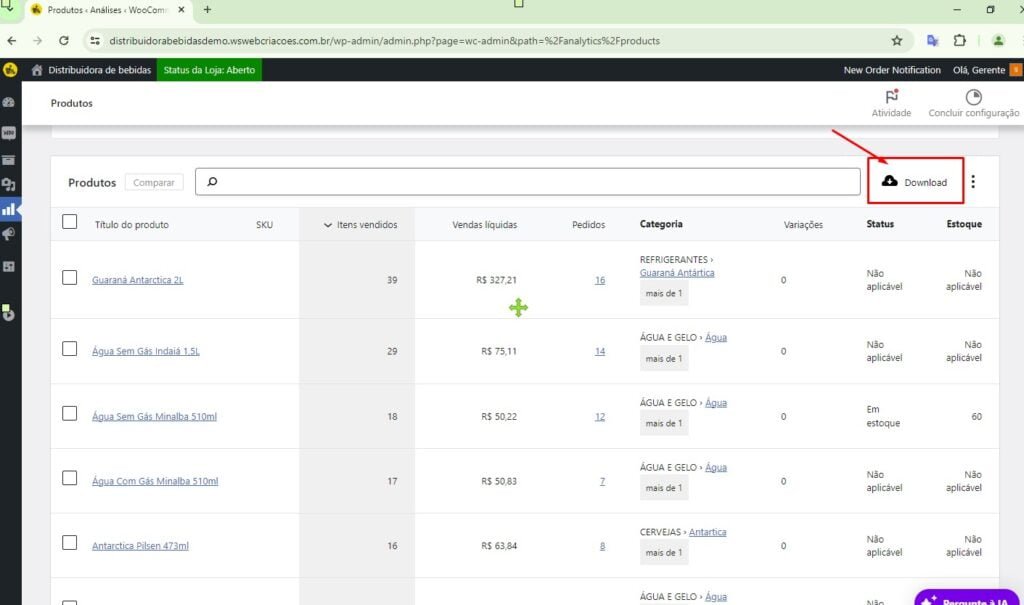Toggle the select-all products checkbox in header

tap(69, 222)
